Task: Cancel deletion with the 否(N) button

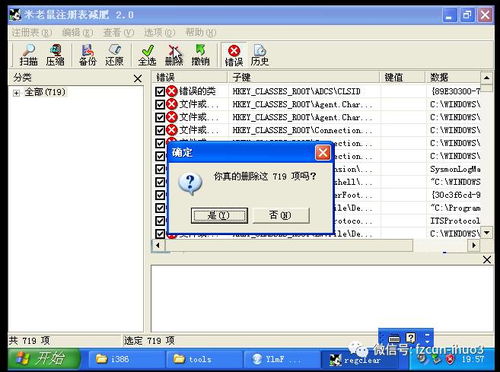Action: (281, 215)
